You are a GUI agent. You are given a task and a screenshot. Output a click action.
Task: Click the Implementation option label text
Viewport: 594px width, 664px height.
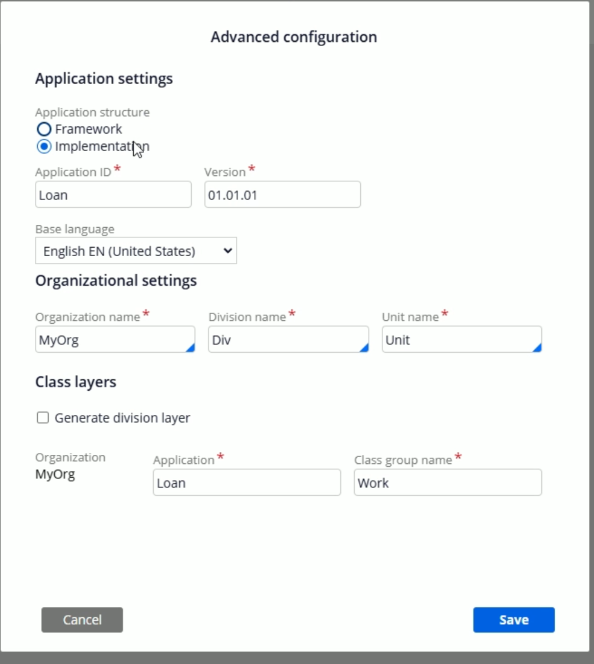pos(102,147)
